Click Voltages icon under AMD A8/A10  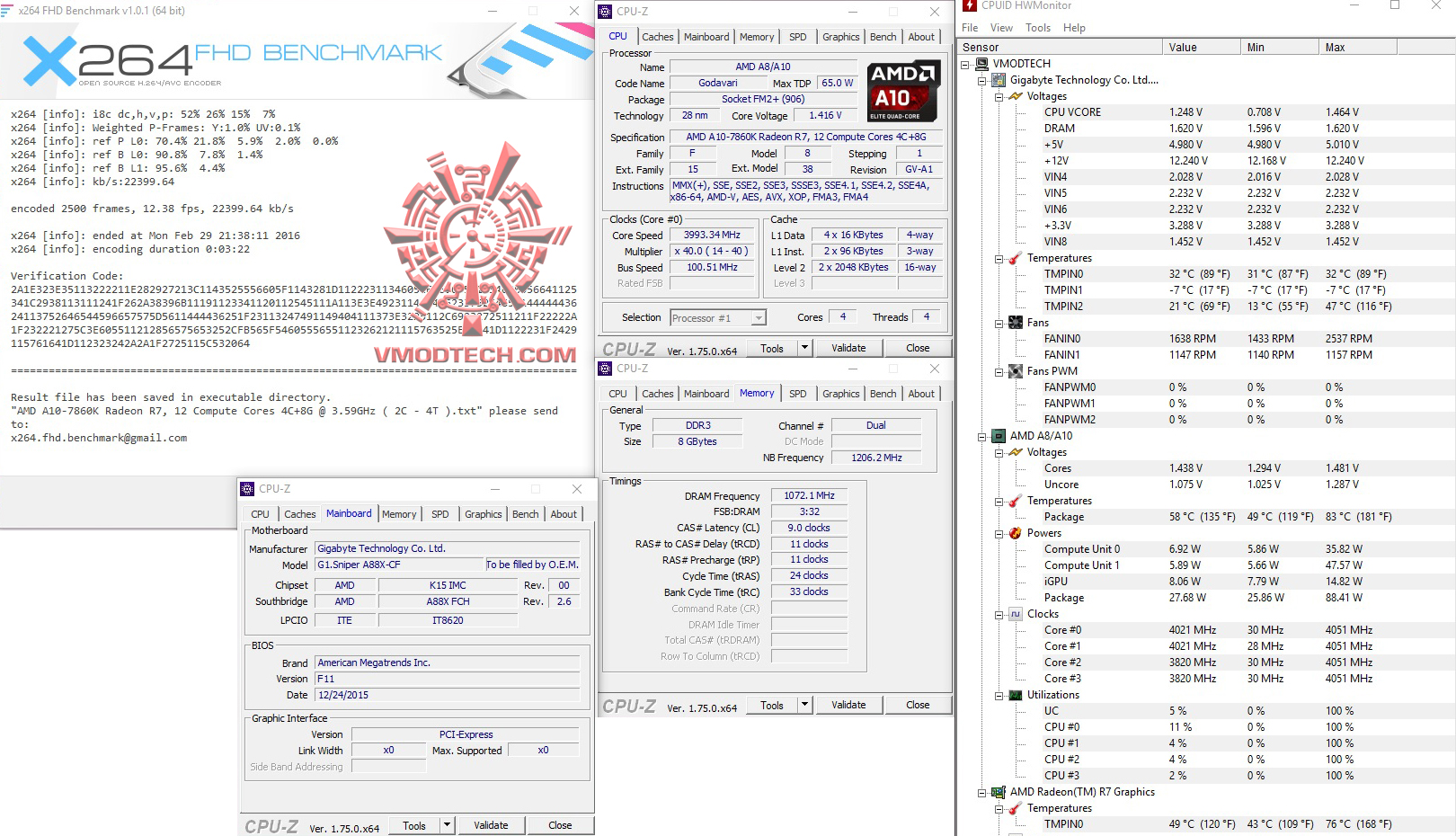(1016, 452)
